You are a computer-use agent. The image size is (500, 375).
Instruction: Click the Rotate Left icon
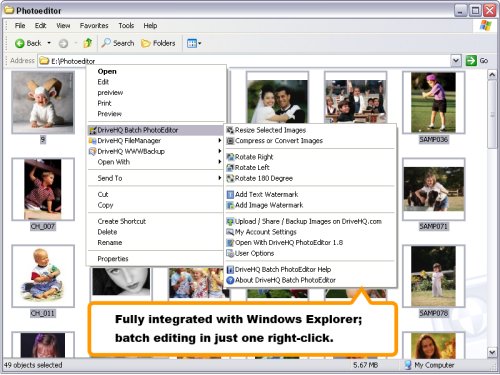click(230, 167)
